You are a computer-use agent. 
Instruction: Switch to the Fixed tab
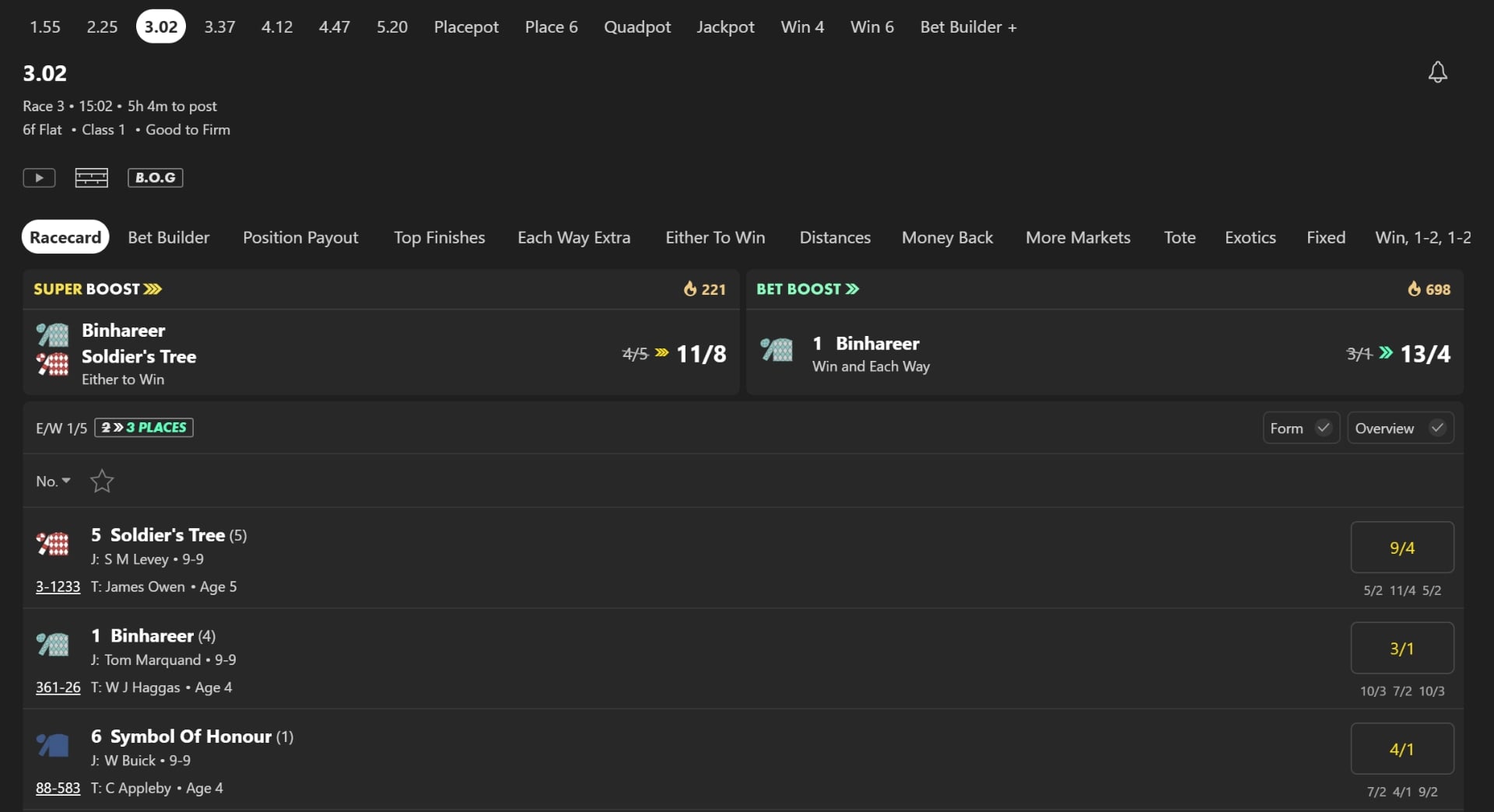pos(1326,237)
